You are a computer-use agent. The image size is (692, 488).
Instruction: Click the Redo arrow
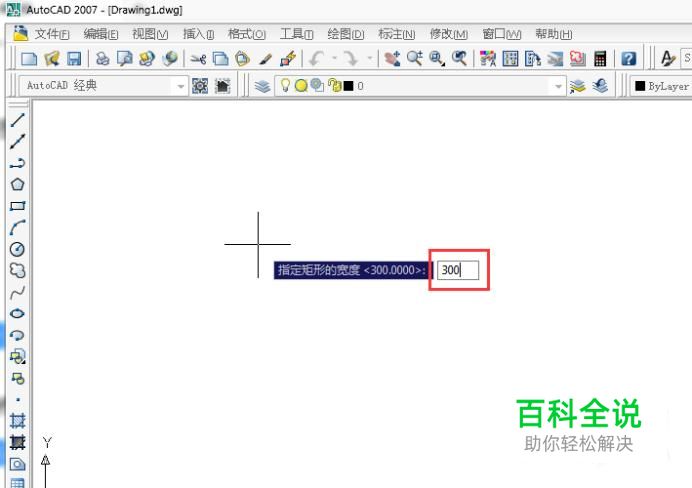[351, 58]
